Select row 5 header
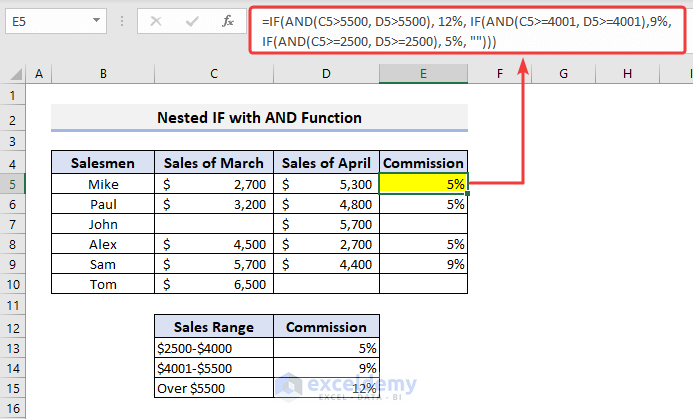693x419 pixels. tap(13, 184)
